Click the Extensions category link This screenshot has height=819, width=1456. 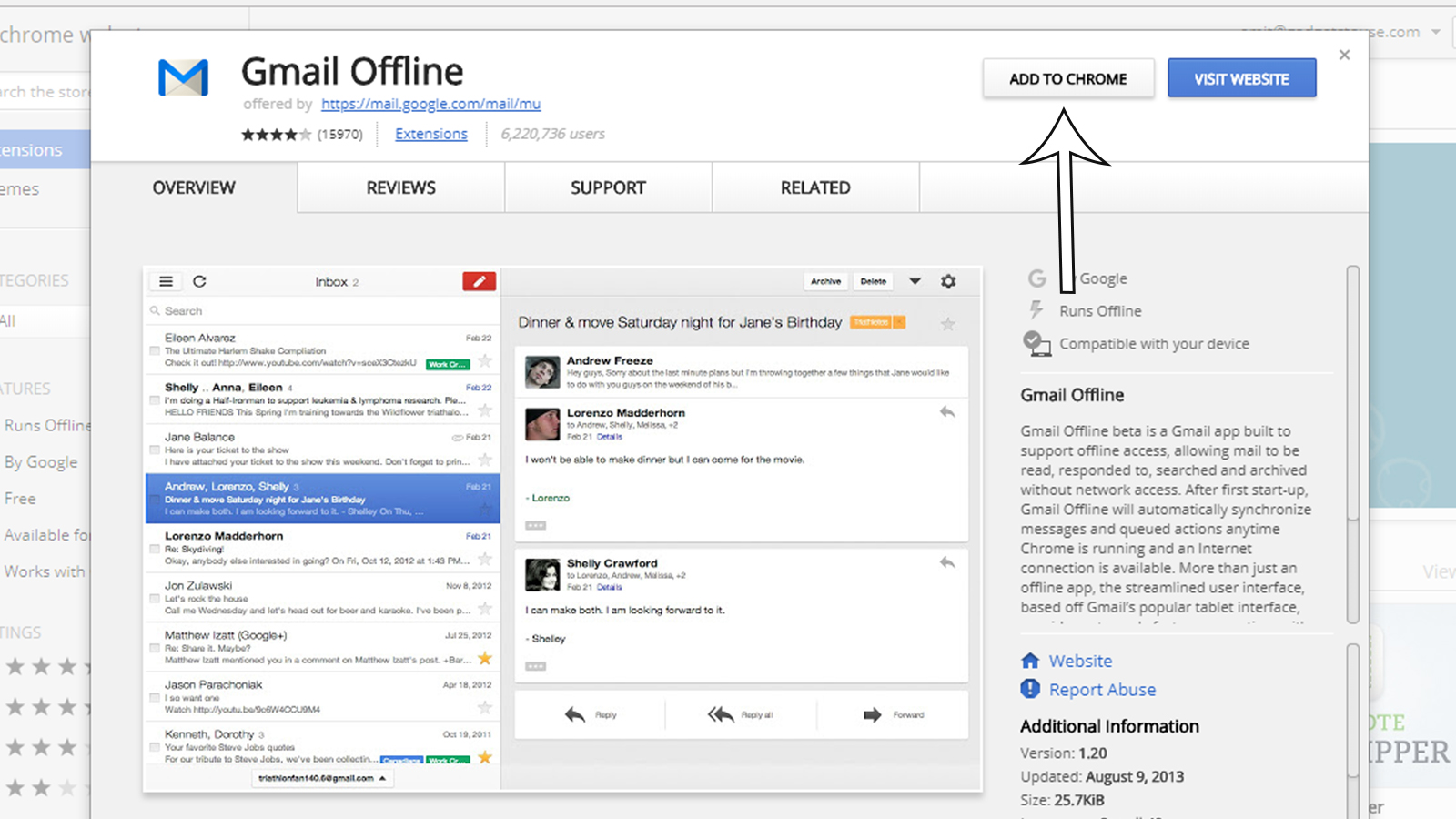(x=431, y=134)
